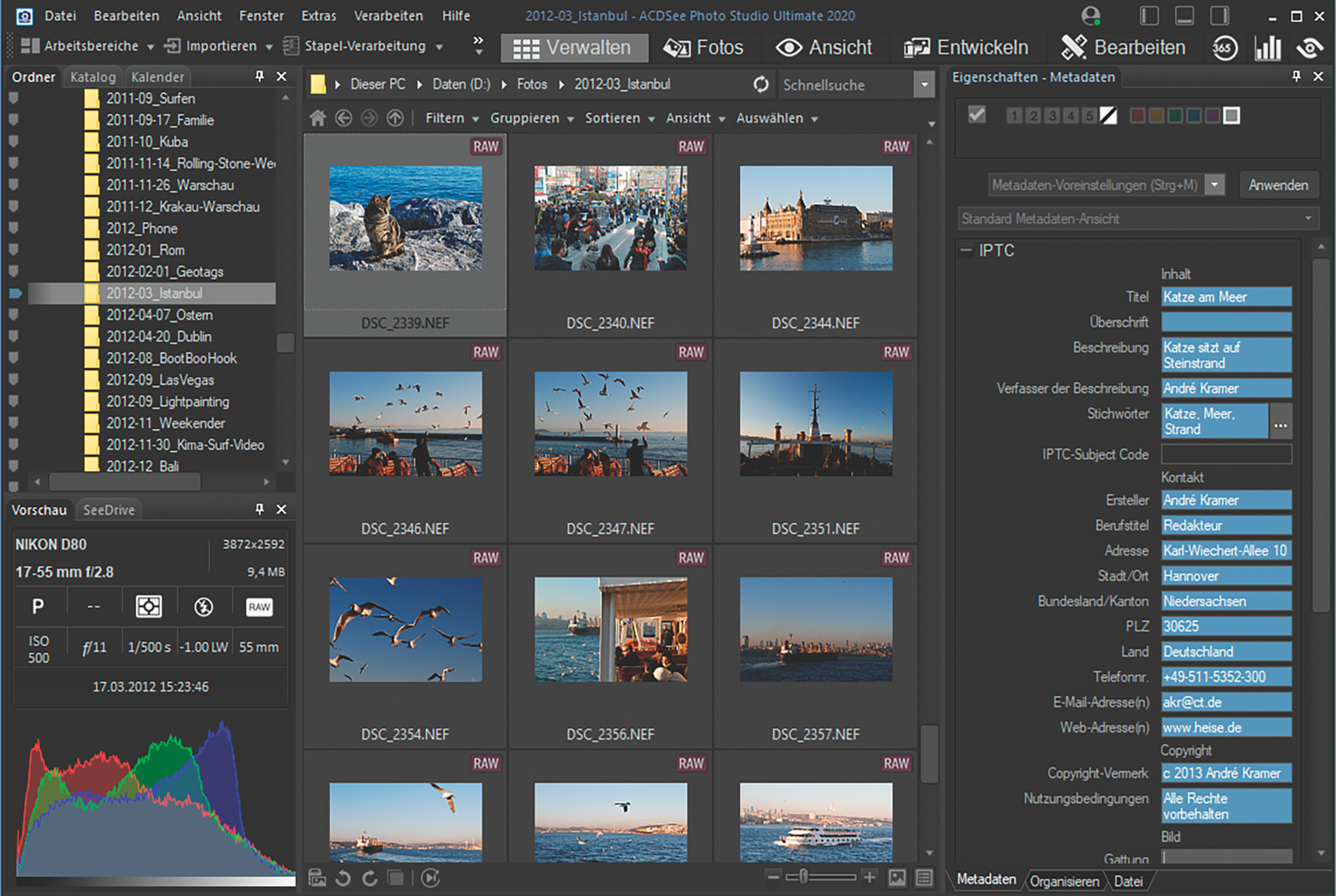Switch to Entwickeln mode
Screen dimensions: 1336x896
(x=967, y=48)
